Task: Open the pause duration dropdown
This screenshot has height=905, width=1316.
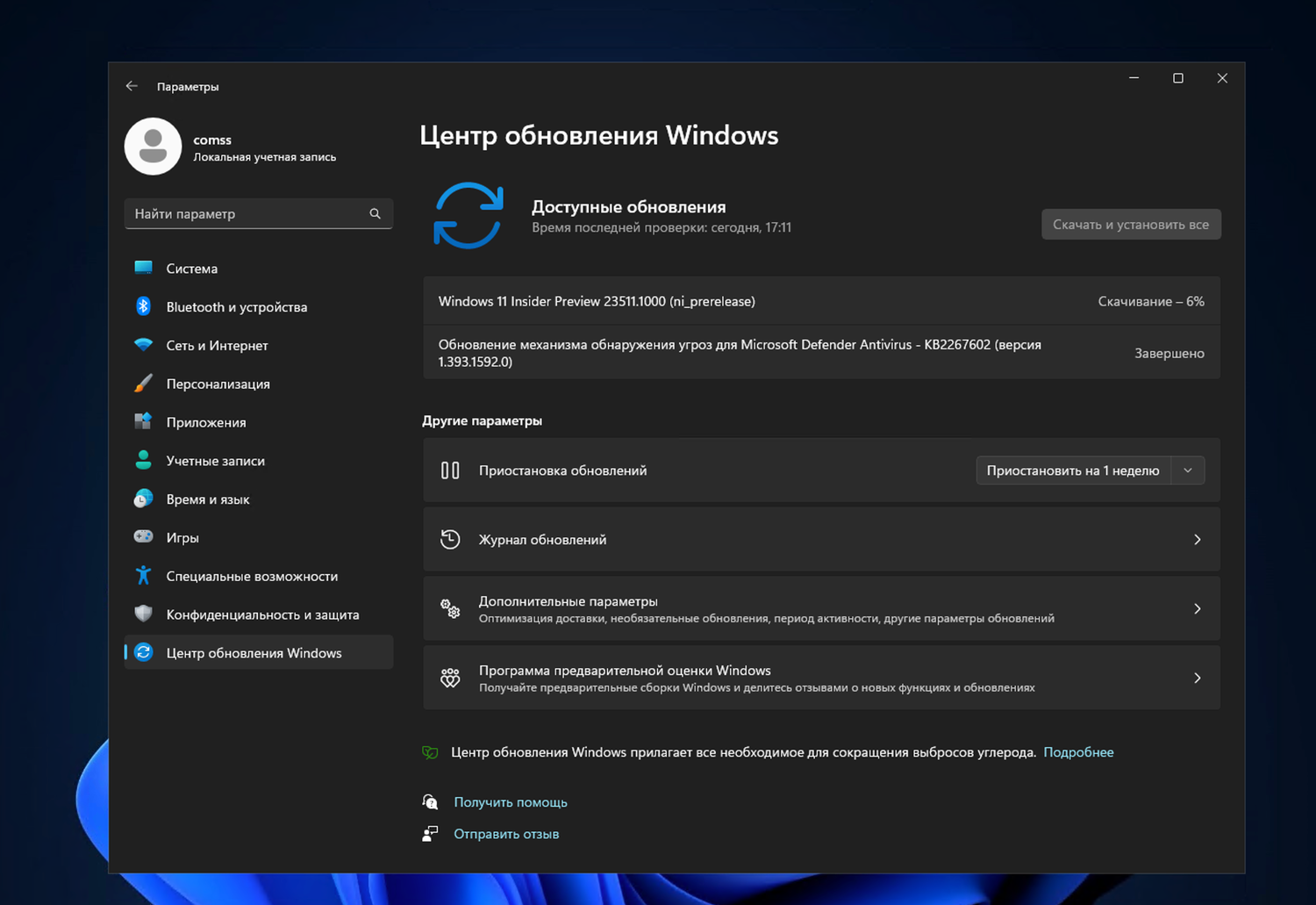Action: click(x=1188, y=470)
